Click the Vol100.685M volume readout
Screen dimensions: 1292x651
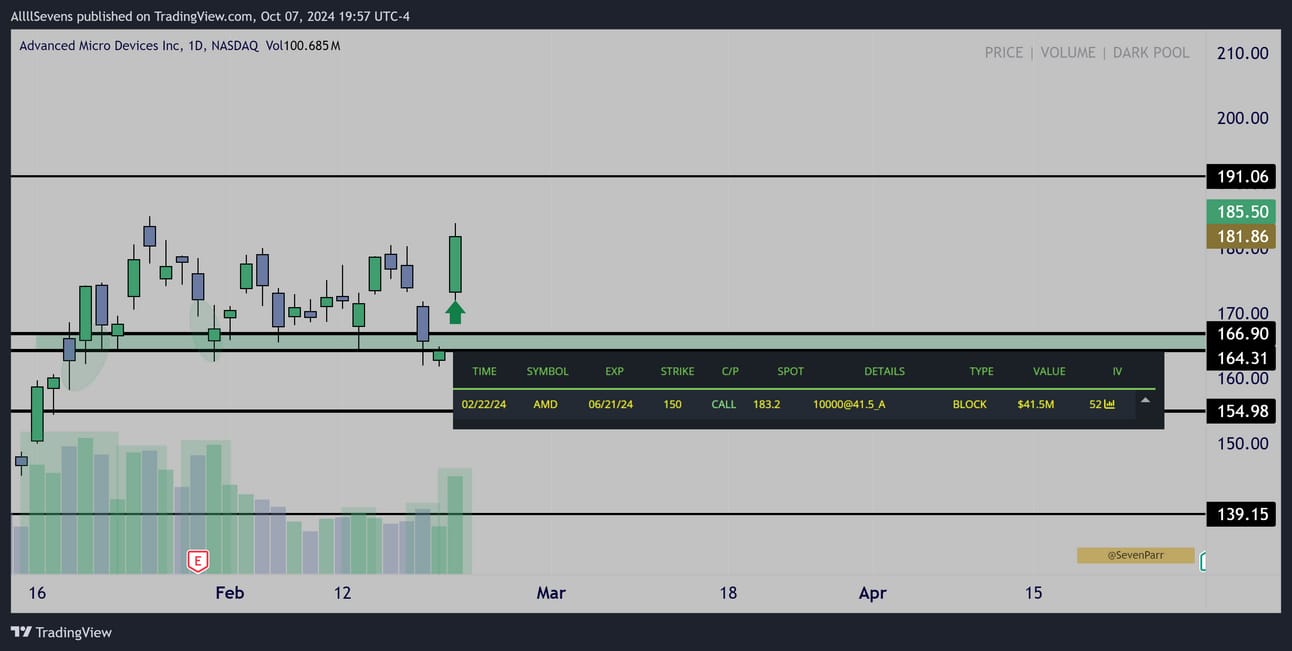(303, 46)
